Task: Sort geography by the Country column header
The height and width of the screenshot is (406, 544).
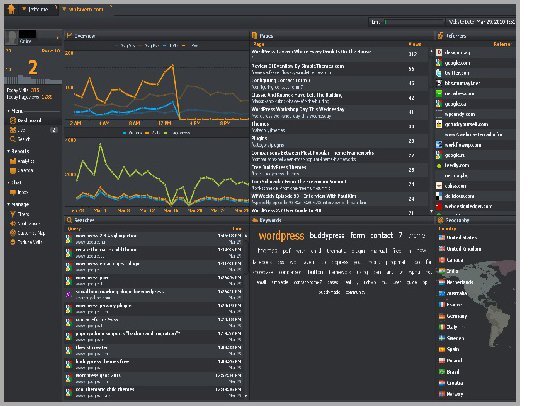Action: coord(447,229)
